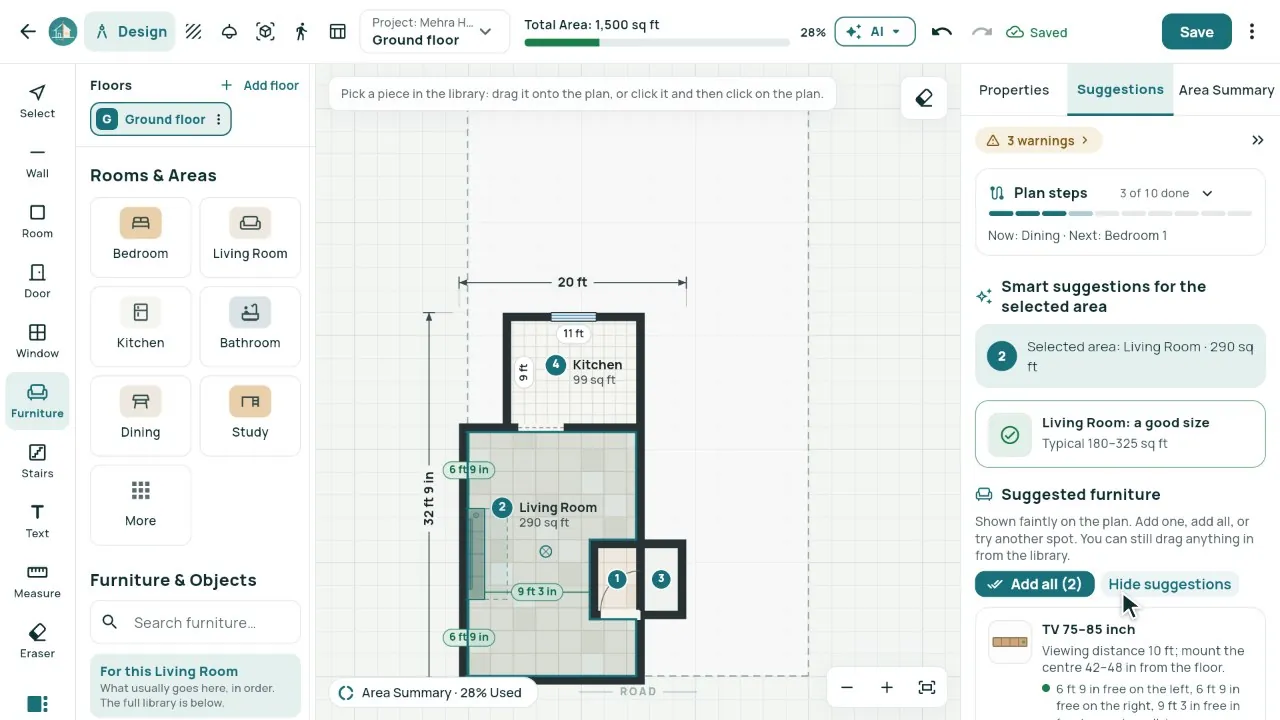Add all two suggested furniture

pyautogui.click(x=1035, y=584)
